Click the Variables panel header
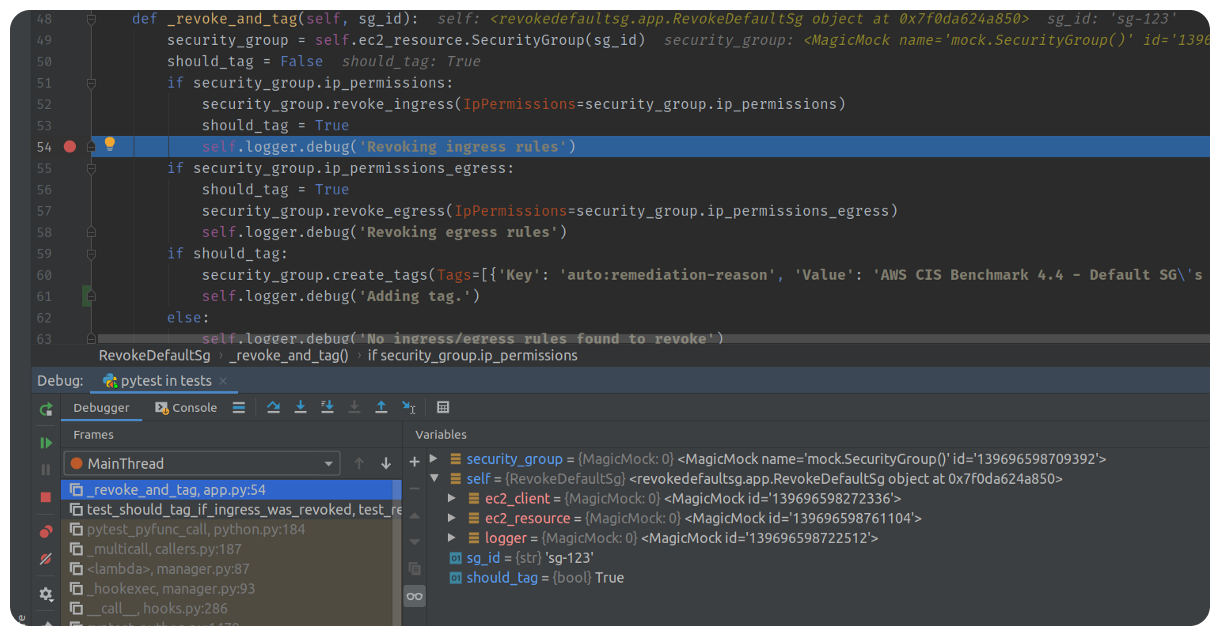Viewport: 1220px width, 636px height. point(441,435)
